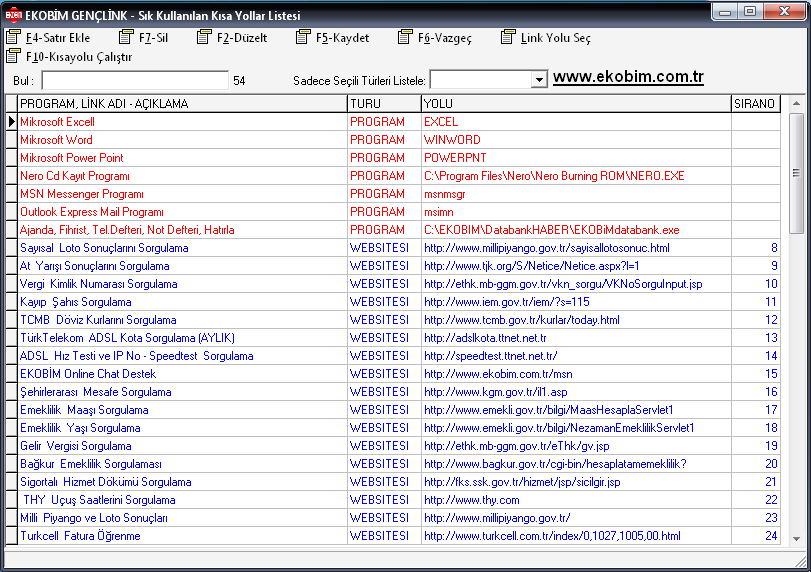Click the kgm.gov.tr/il1.asp URL cell

[x=577, y=392]
